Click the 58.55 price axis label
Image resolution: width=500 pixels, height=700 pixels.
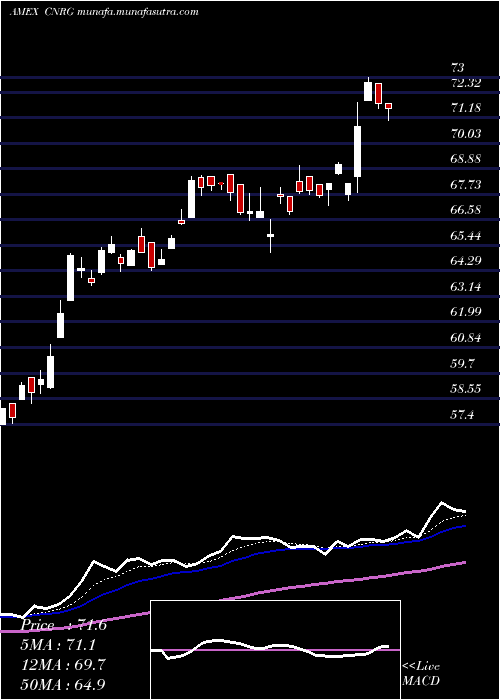click(466, 389)
